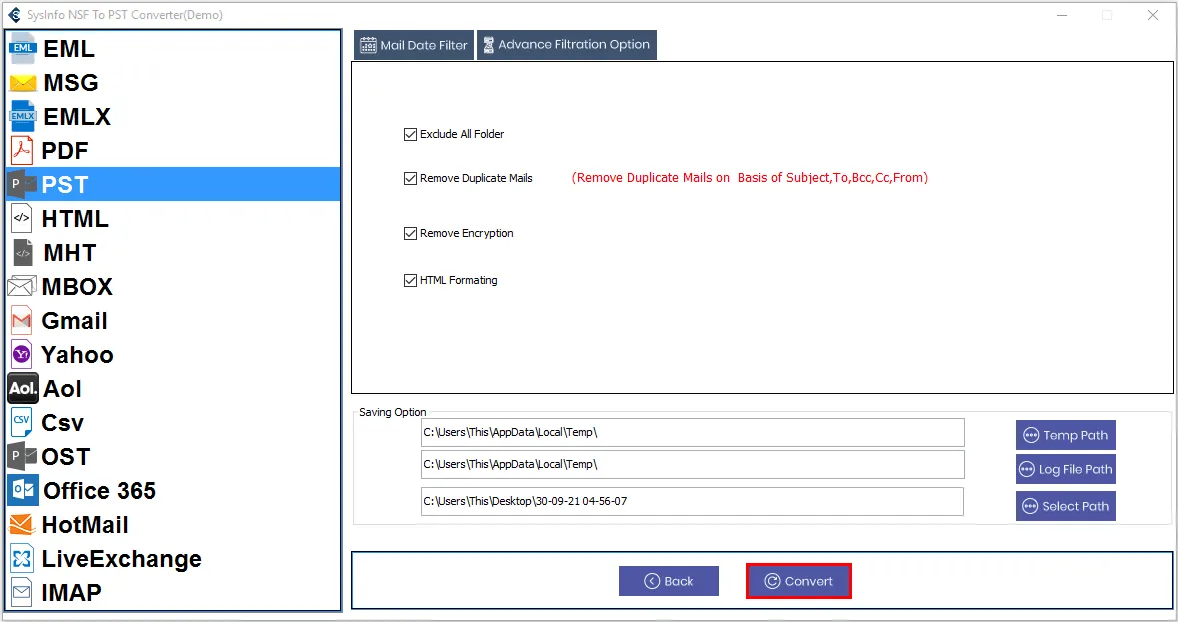1178x622 pixels.
Task: Click the PDF file icon
Action: [x=22, y=151]
